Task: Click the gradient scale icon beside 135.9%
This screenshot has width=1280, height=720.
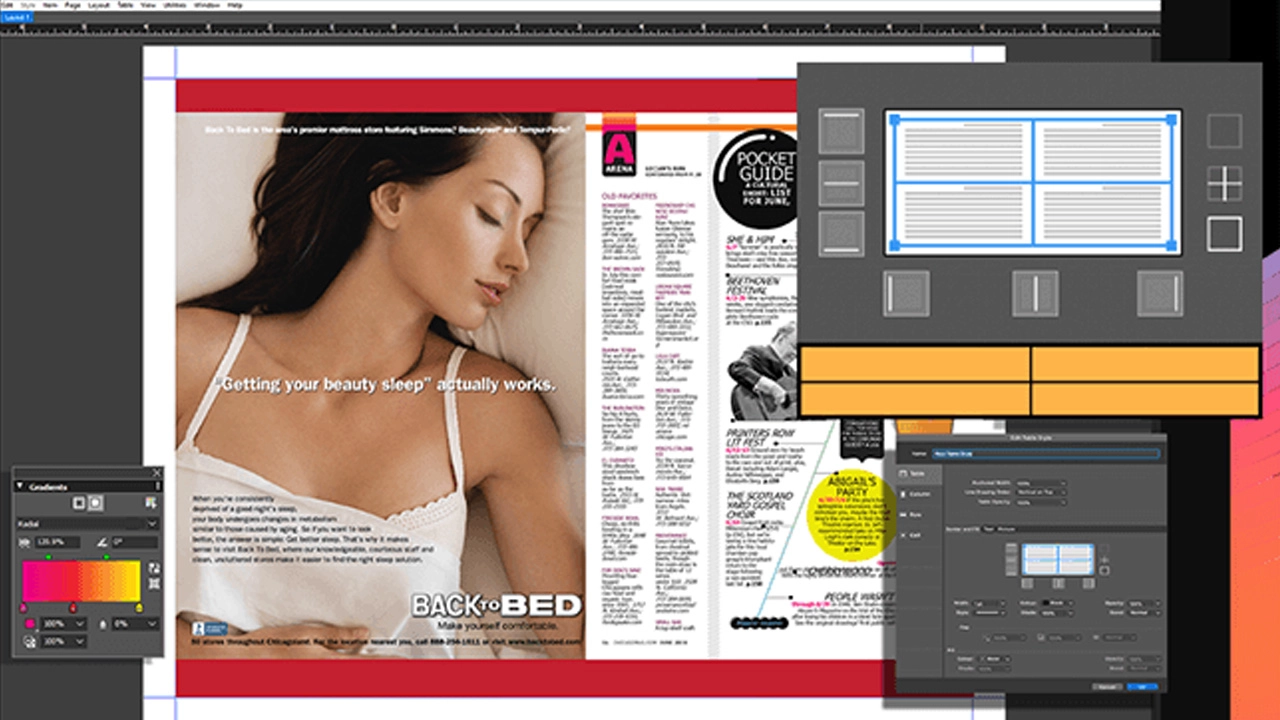Action: click(x=24, y=542)
